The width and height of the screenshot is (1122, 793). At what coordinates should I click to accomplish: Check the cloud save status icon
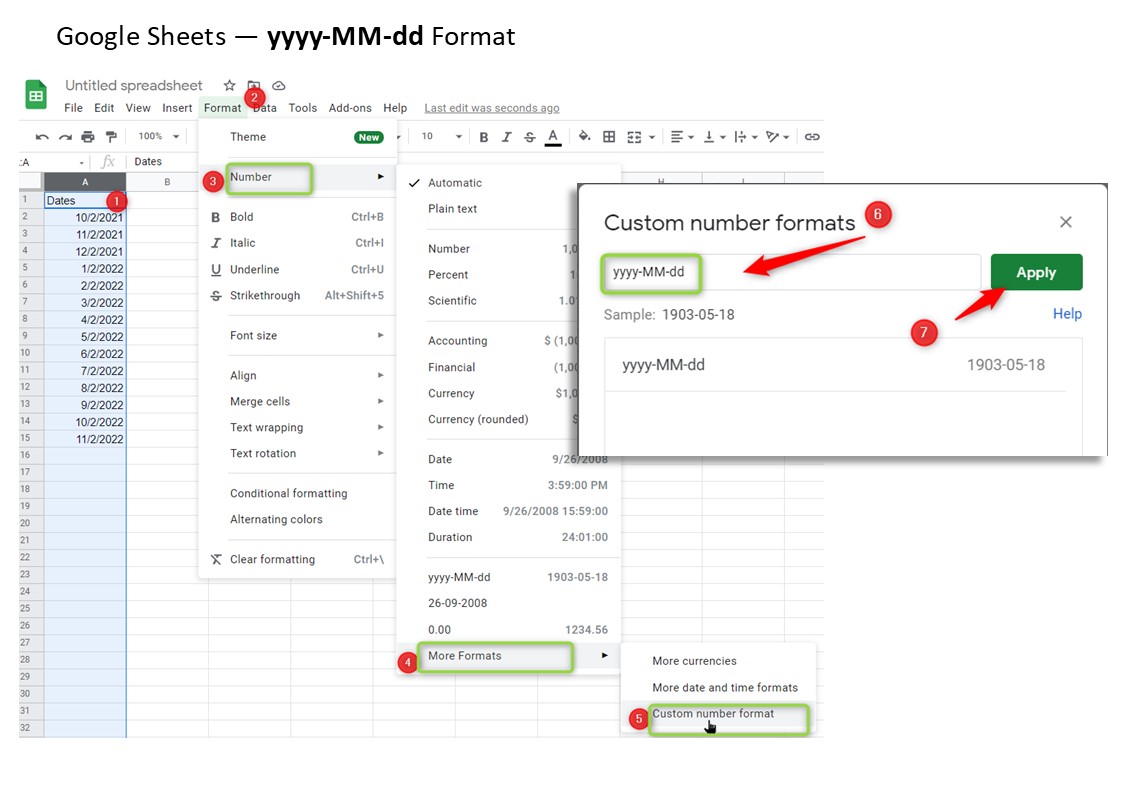point(279,86)
